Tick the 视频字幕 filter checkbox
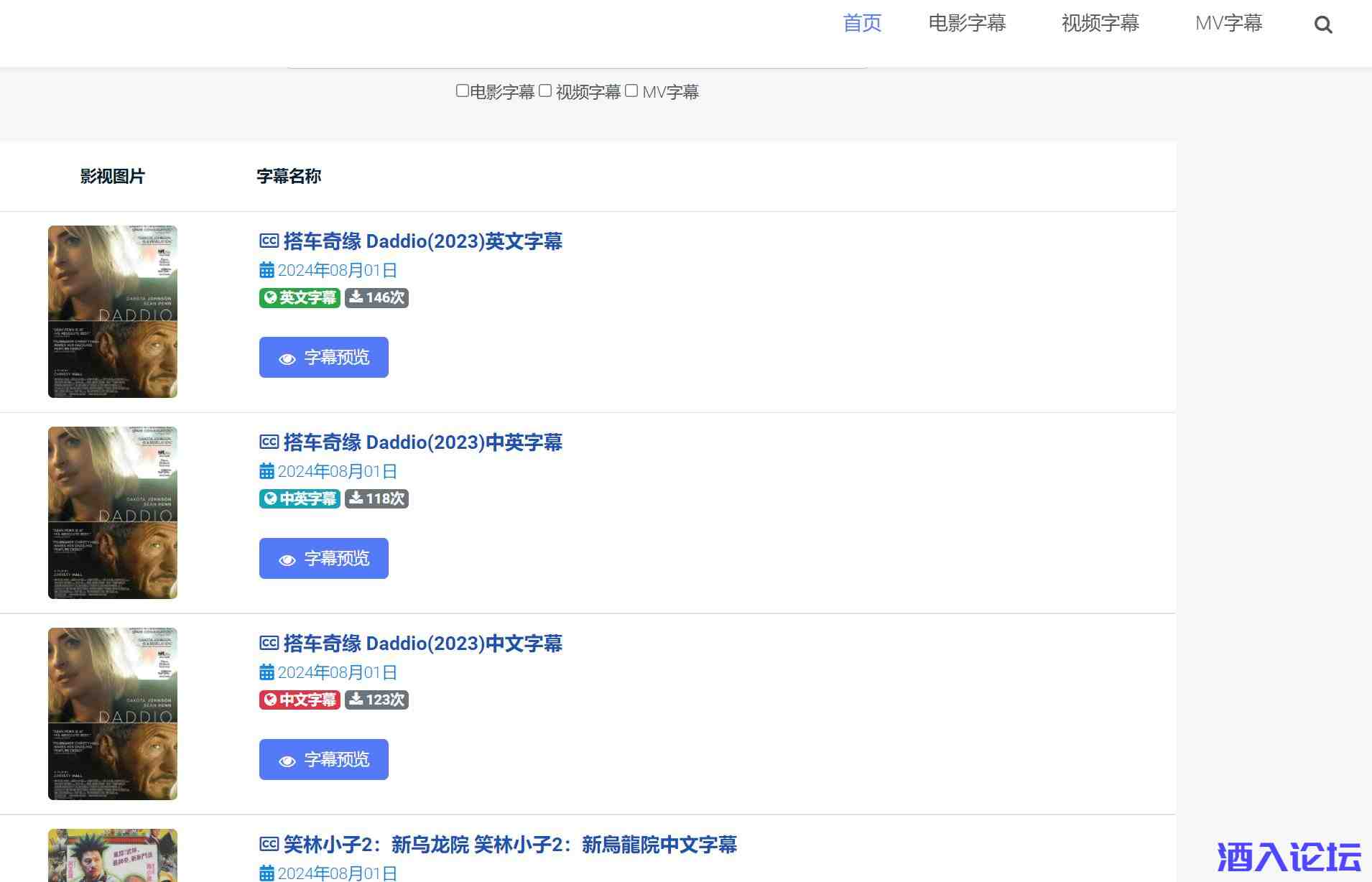This screenshot has width=1372, height=882. 545,90
